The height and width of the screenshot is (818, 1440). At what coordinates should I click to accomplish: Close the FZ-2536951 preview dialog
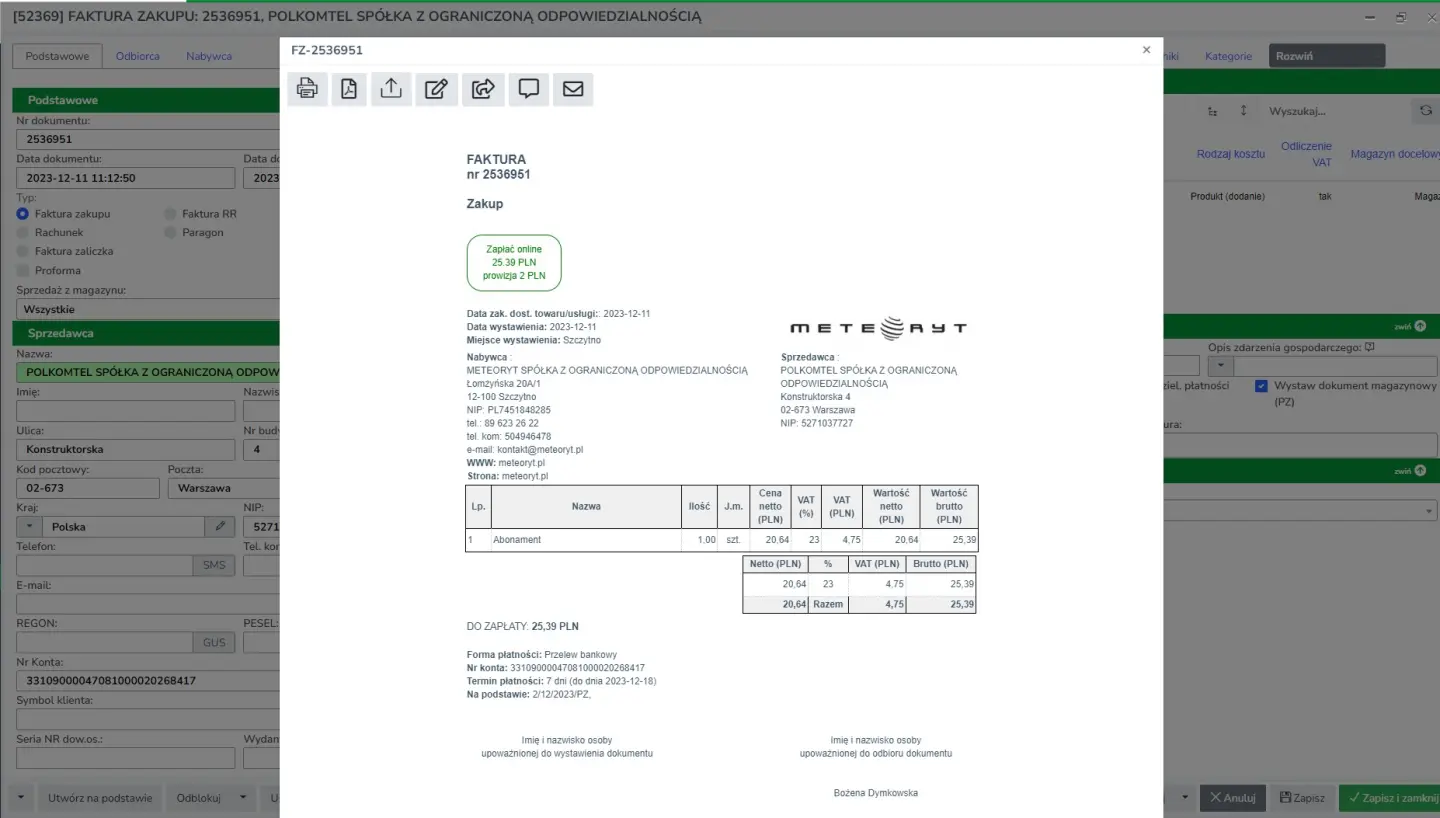coord(1147,50)
